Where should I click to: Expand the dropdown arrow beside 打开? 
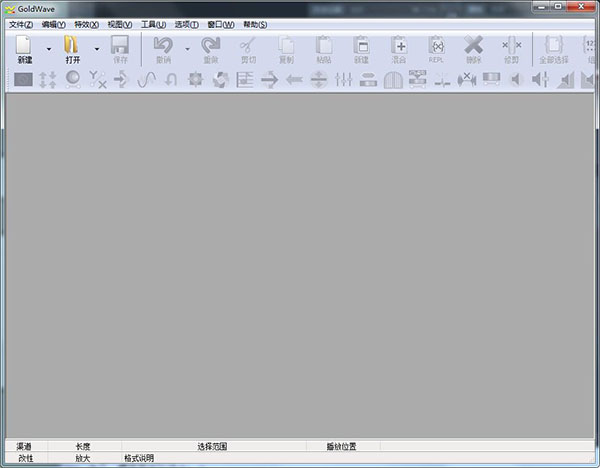pyautogui.click(x=97, y=48)
